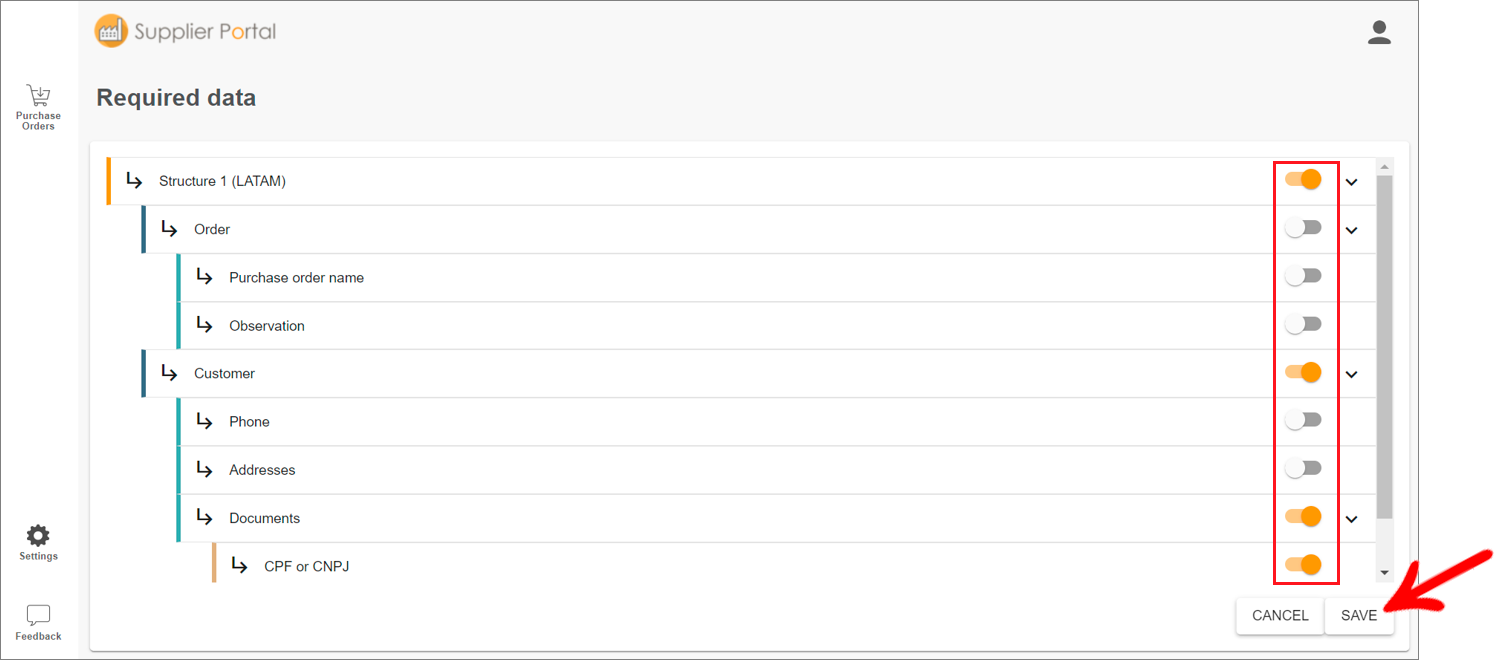Click the scrollbar down arrow
The image size is (1495, 660).
[x=1385, y=573]
